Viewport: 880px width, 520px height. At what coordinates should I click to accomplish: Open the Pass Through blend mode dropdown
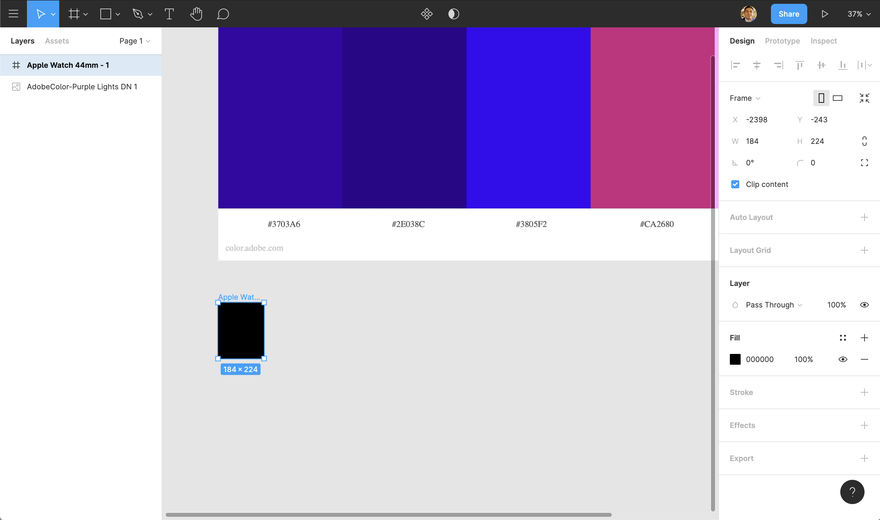coord(773,305)
